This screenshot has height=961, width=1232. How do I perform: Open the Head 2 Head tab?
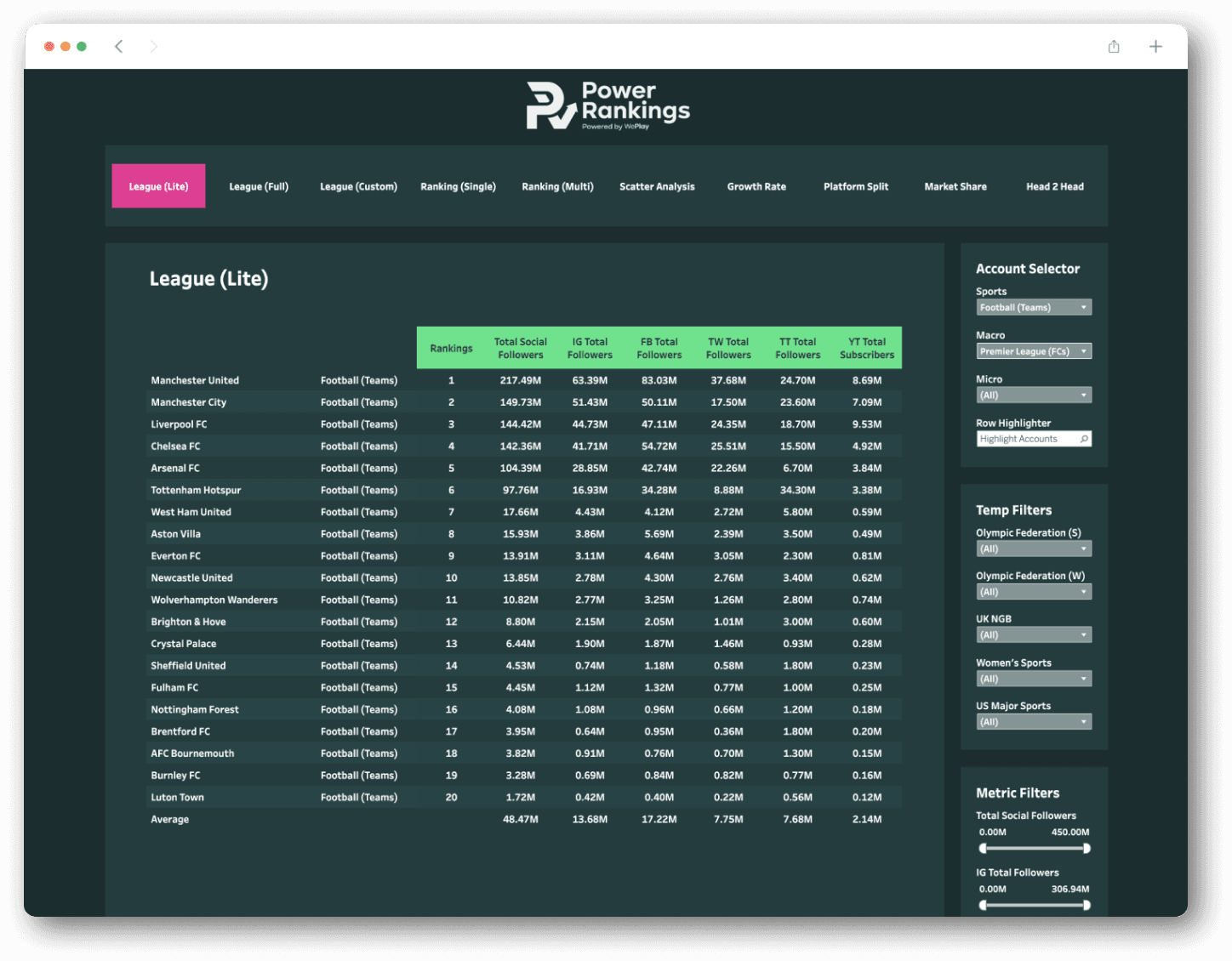pos(1055,186)
